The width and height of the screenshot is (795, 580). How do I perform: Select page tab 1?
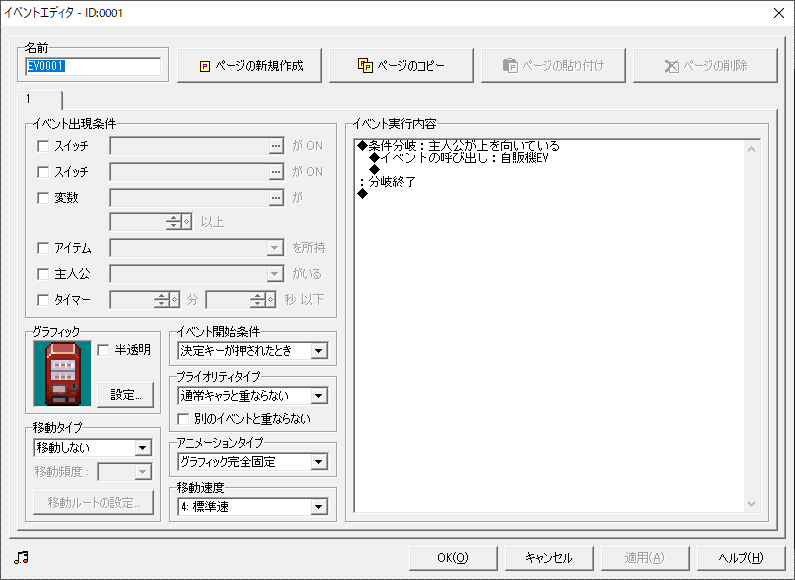click(40, 100)
